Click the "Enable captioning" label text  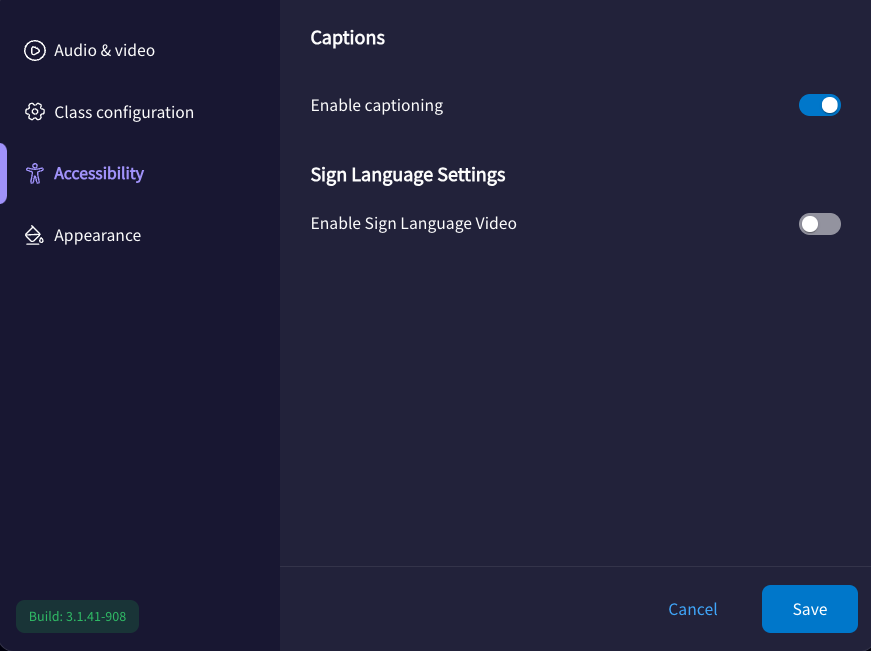(x=376, y=106)
